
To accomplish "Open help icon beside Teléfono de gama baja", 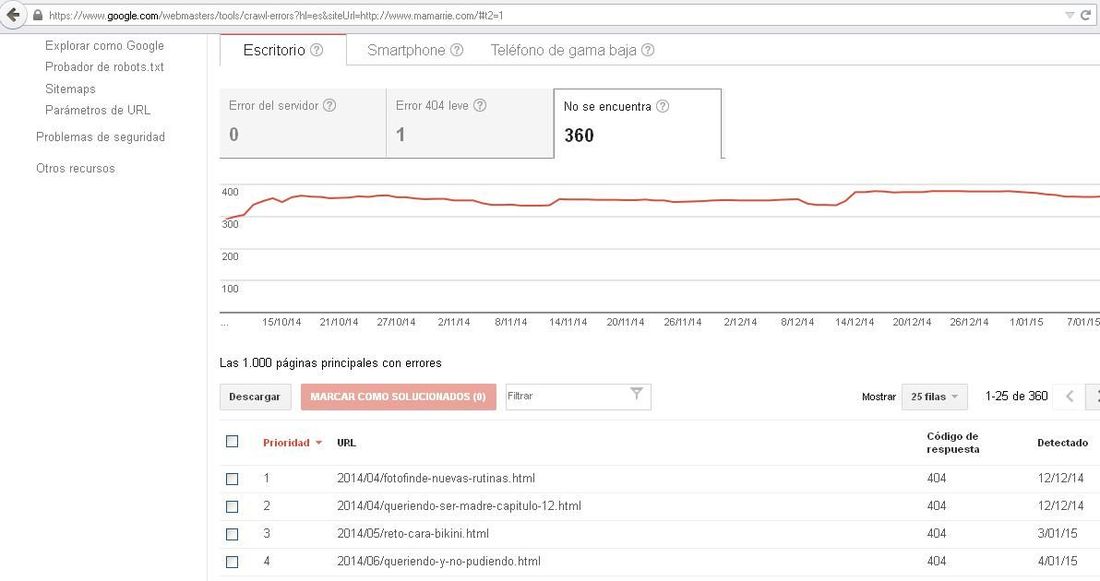I will point(648,50).
